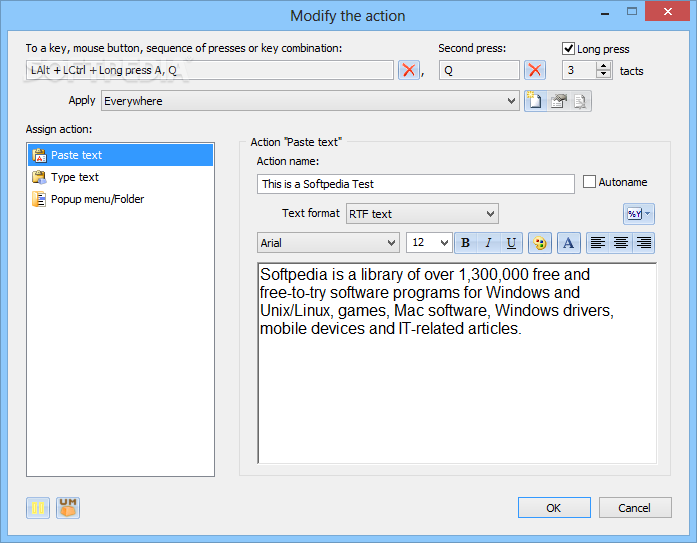Toggle Underline formatting
Viewport: 697px width, 543px height.
[x=511, y=243]
